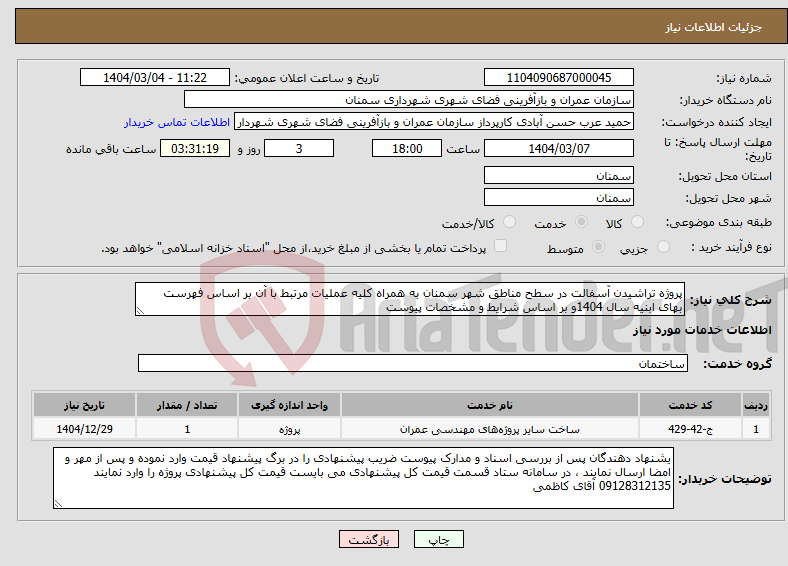Click the شهر محل تحویل label

729,199
